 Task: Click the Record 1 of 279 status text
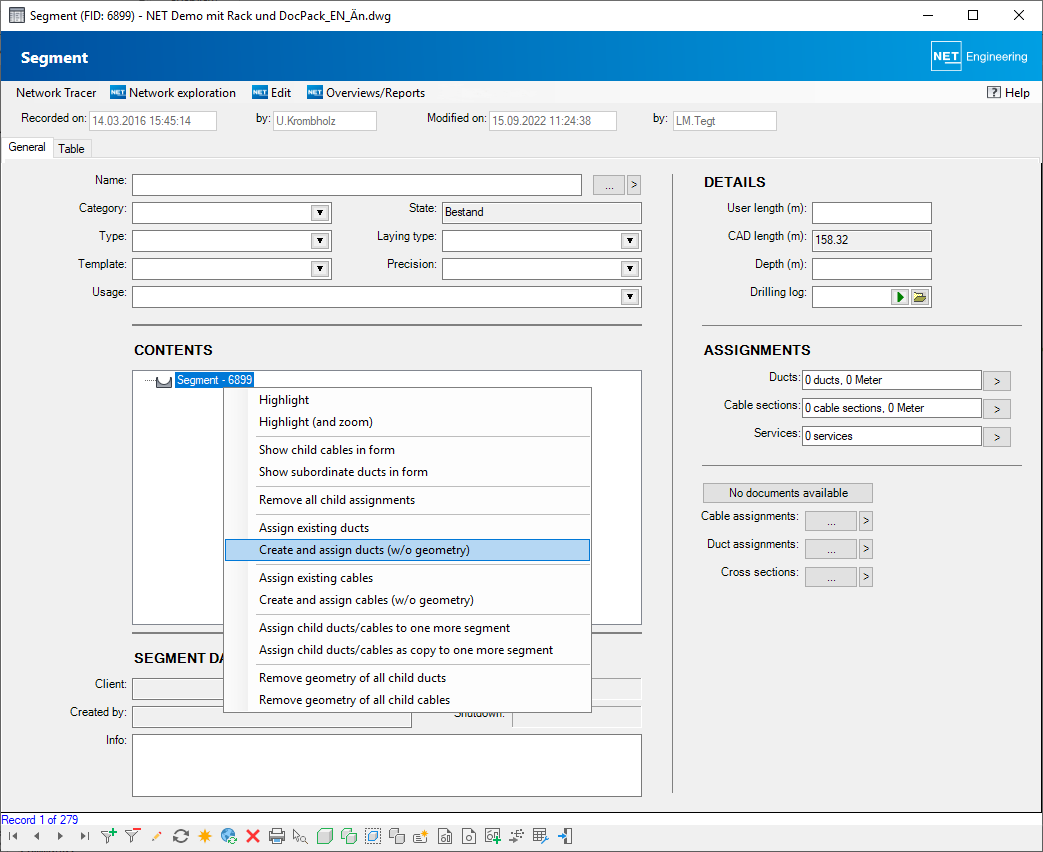click(x=40, y=819)
